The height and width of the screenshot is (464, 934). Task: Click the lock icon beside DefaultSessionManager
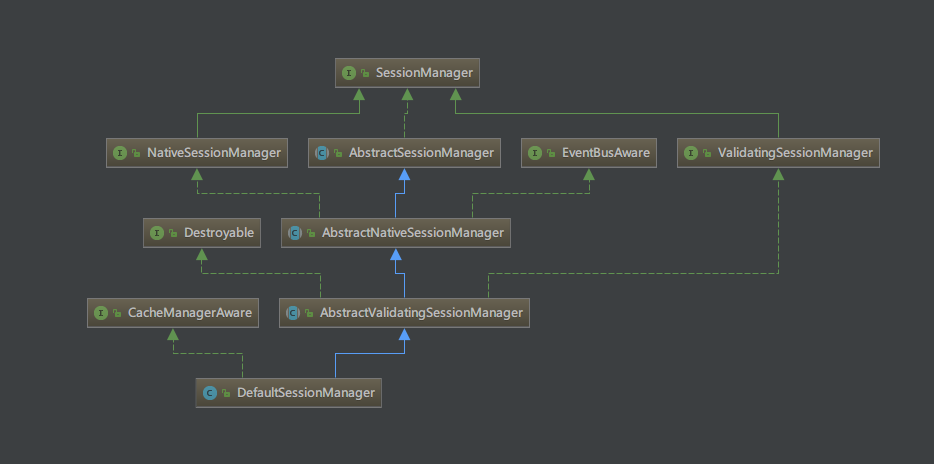pyautogui.click(x=226, y=393)
